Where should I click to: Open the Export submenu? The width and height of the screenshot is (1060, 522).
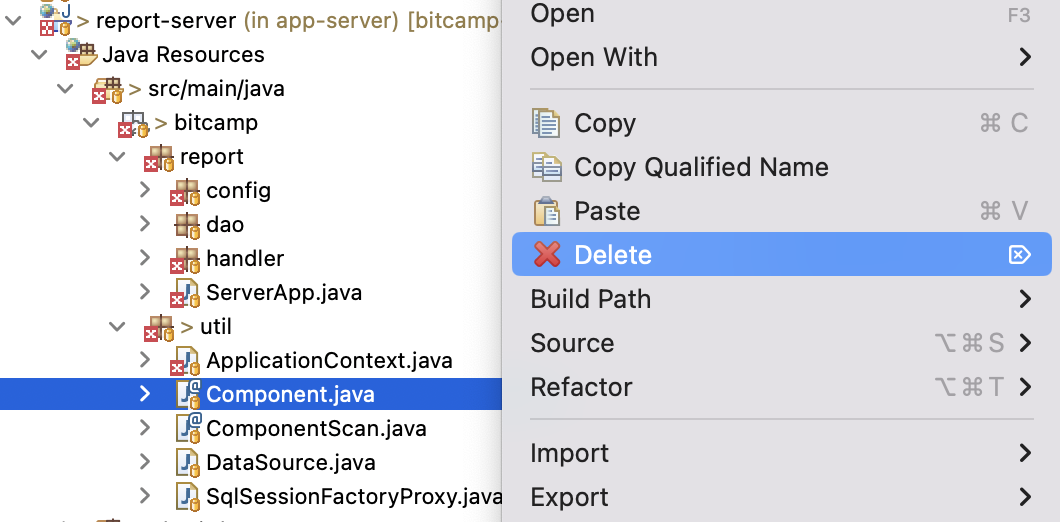(781, 497)
